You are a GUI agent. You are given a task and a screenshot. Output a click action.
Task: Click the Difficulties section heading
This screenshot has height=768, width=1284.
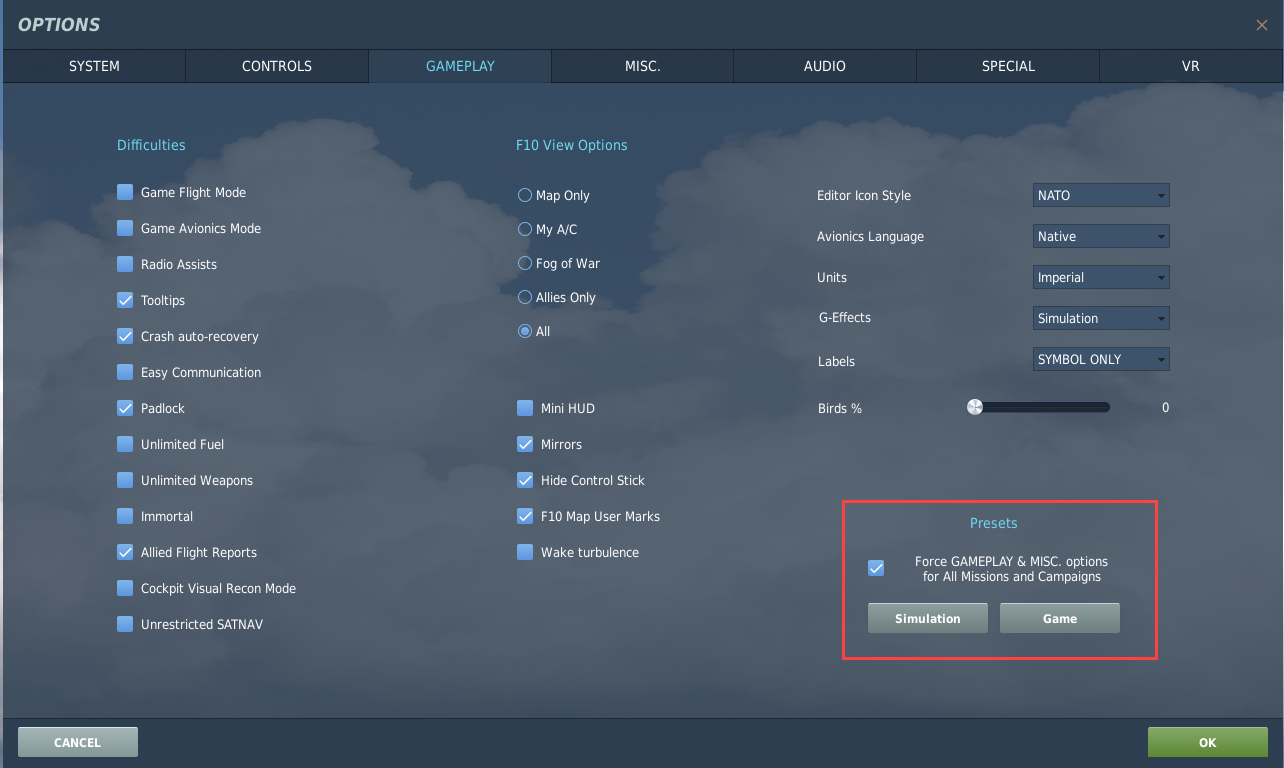151,145
